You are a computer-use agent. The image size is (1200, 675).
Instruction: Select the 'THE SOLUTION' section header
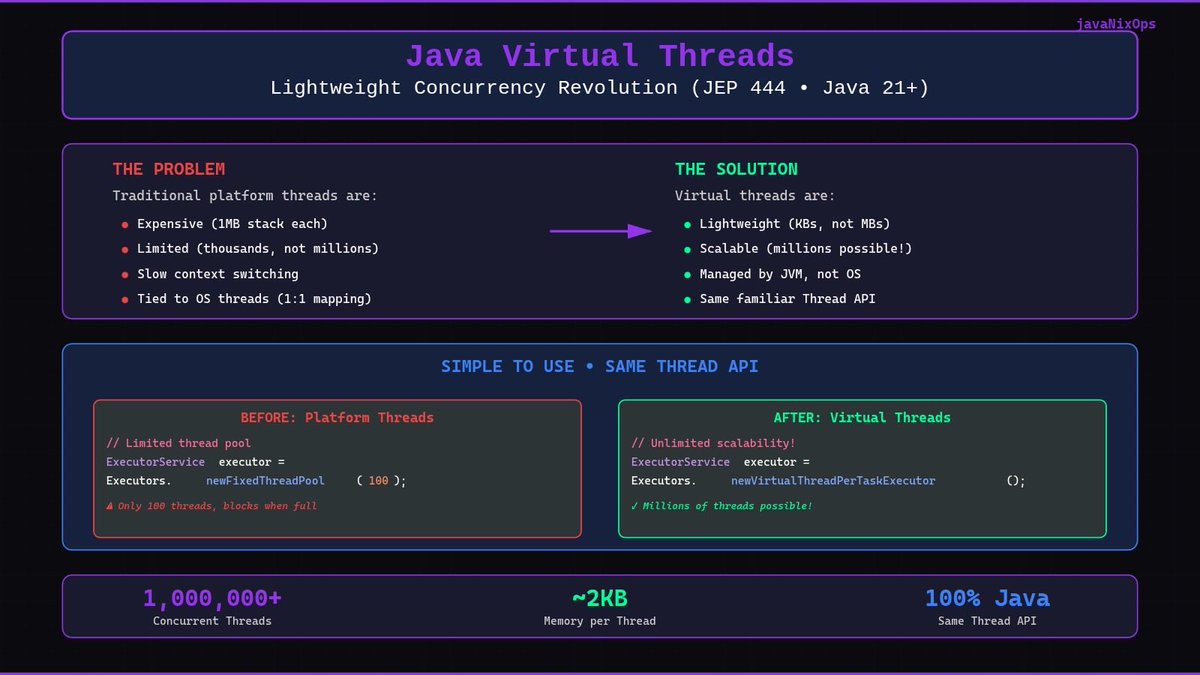(x=736, y=169)
